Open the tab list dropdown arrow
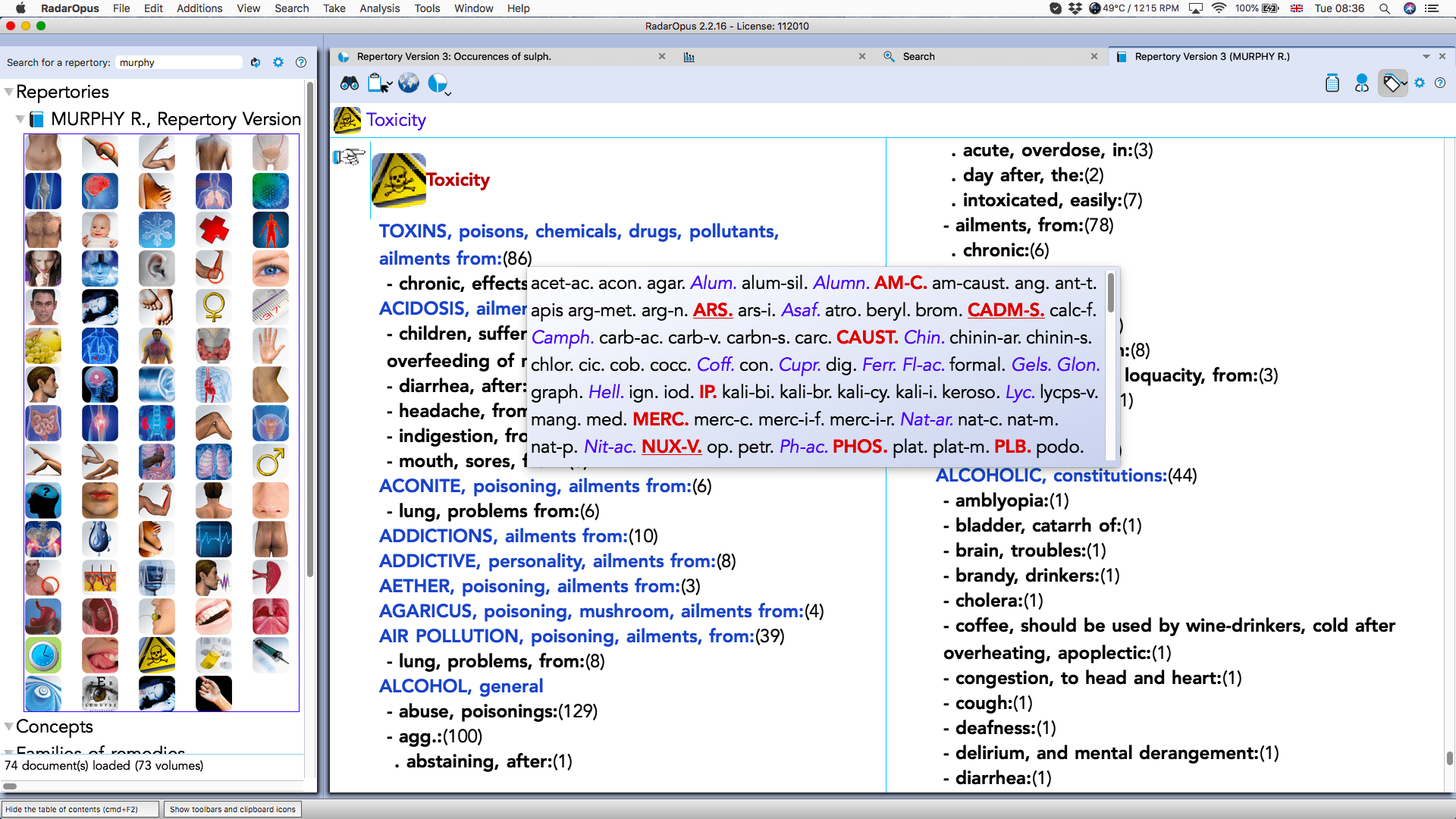 (1426, 56)
